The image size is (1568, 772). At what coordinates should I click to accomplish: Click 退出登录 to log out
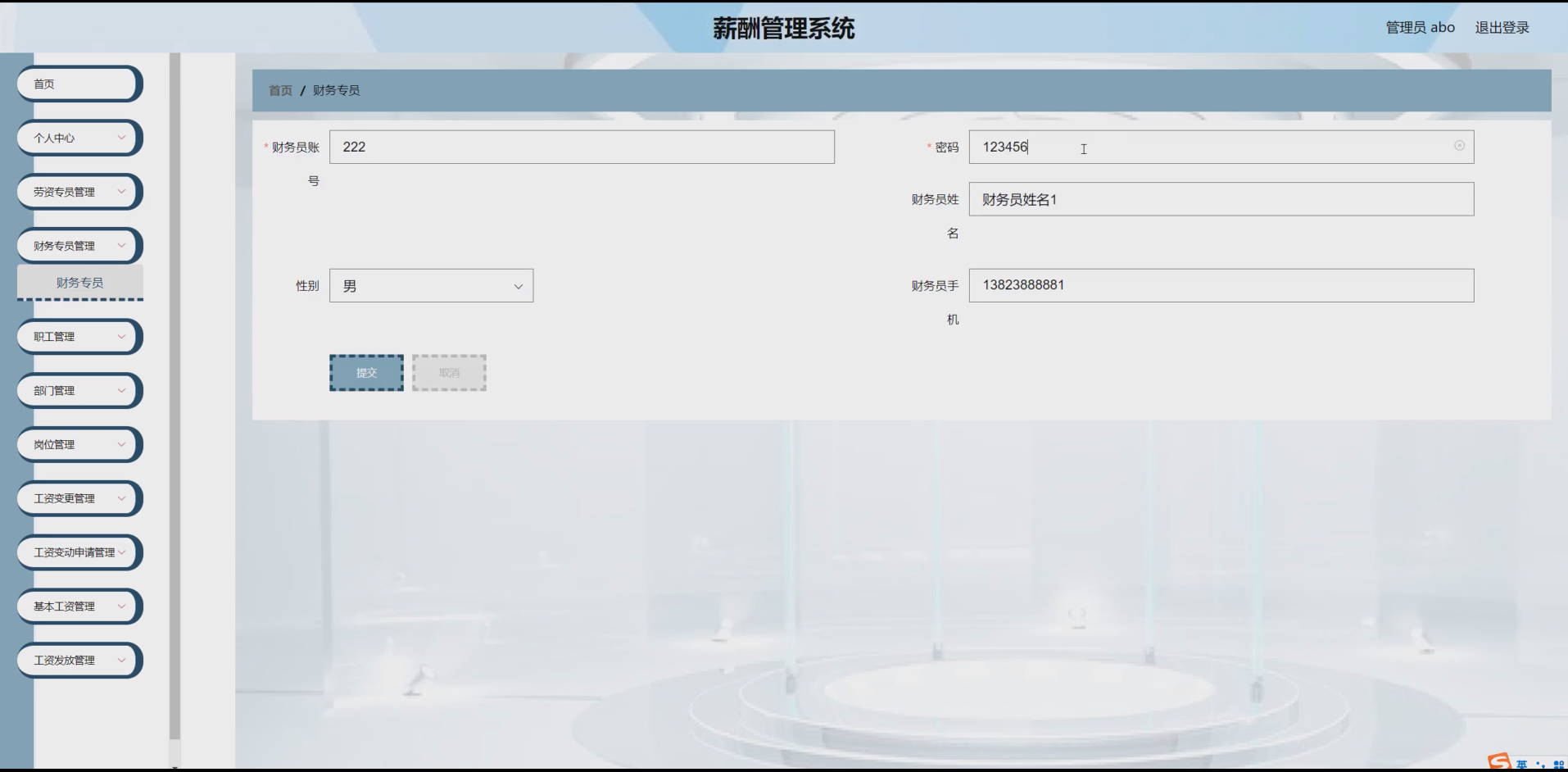click(x=1502, y=28)
